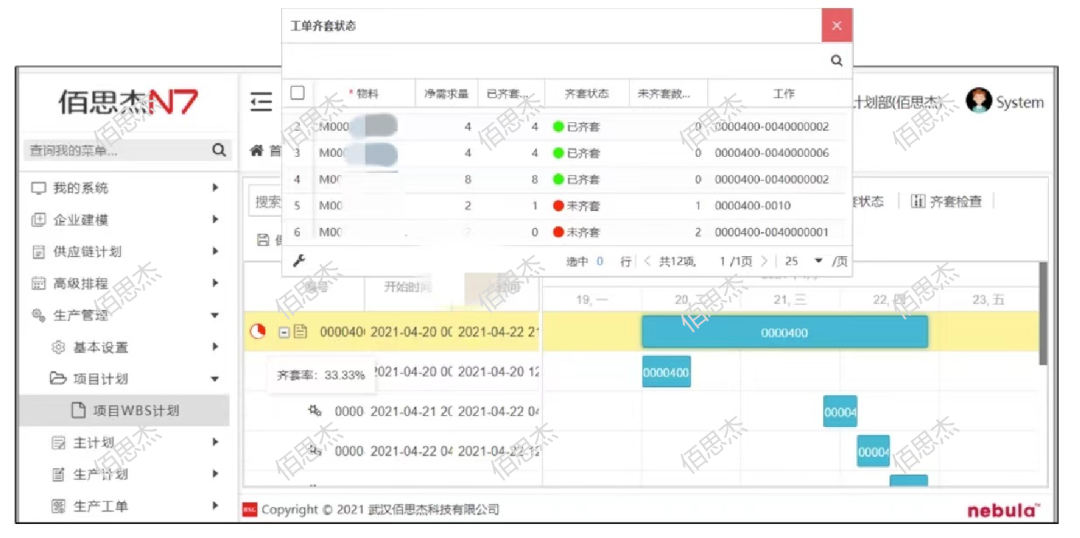Expand the 供应链计划 arrow

click(215, 251)
